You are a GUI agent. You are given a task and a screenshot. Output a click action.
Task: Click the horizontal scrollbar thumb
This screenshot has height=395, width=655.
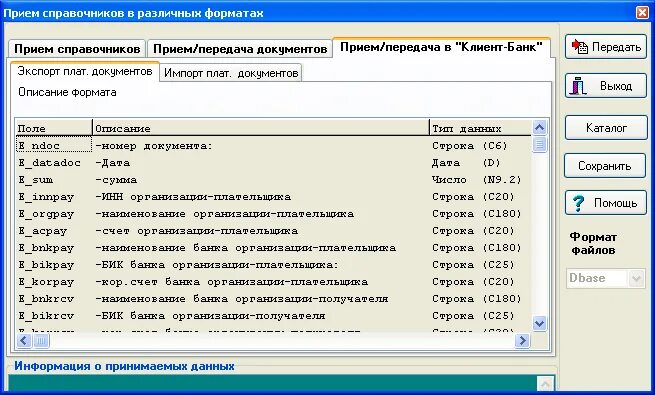[x=41, y=341]
